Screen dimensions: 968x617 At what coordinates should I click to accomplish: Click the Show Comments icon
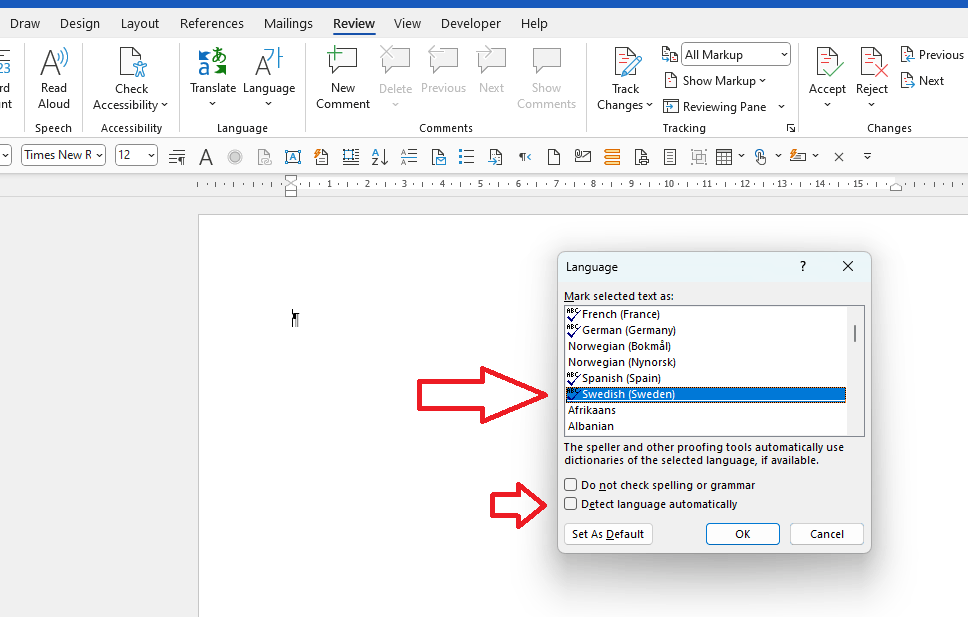(546, 62)
